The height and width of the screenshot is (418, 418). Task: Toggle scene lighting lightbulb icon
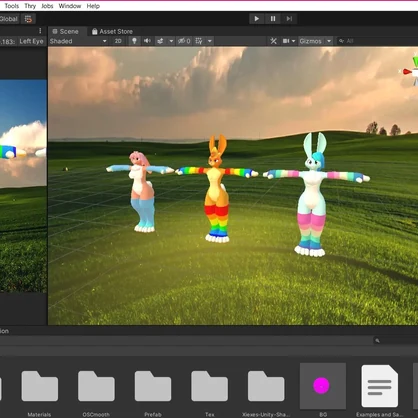[134, 41]
